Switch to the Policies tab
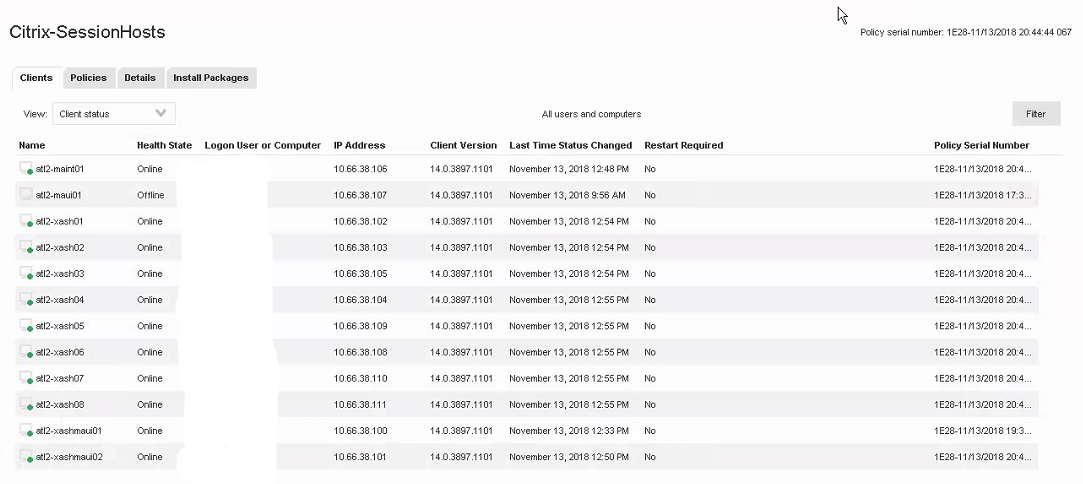The image size is (1083, 484). [88, 78]
